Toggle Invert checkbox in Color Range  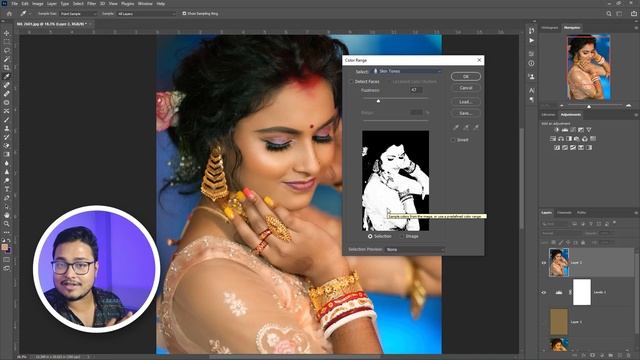click(453, 140)
